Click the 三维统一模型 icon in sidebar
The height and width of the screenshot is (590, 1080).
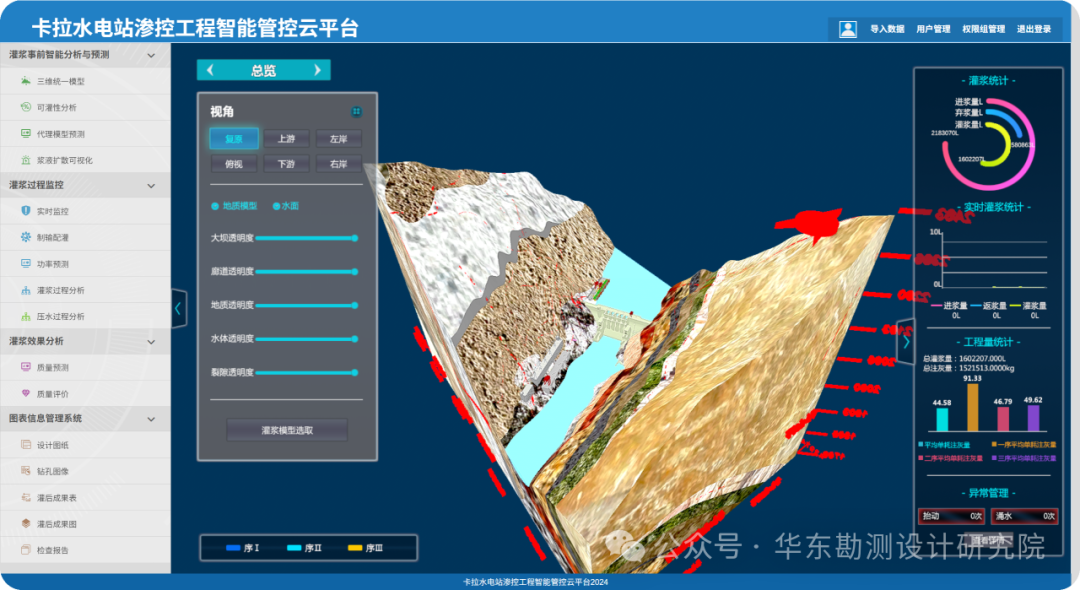(x=25, y=81)
